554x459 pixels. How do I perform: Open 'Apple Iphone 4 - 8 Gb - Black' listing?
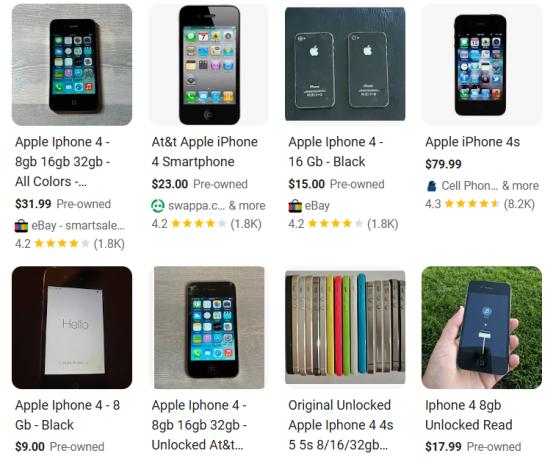(x=67, y=415)
